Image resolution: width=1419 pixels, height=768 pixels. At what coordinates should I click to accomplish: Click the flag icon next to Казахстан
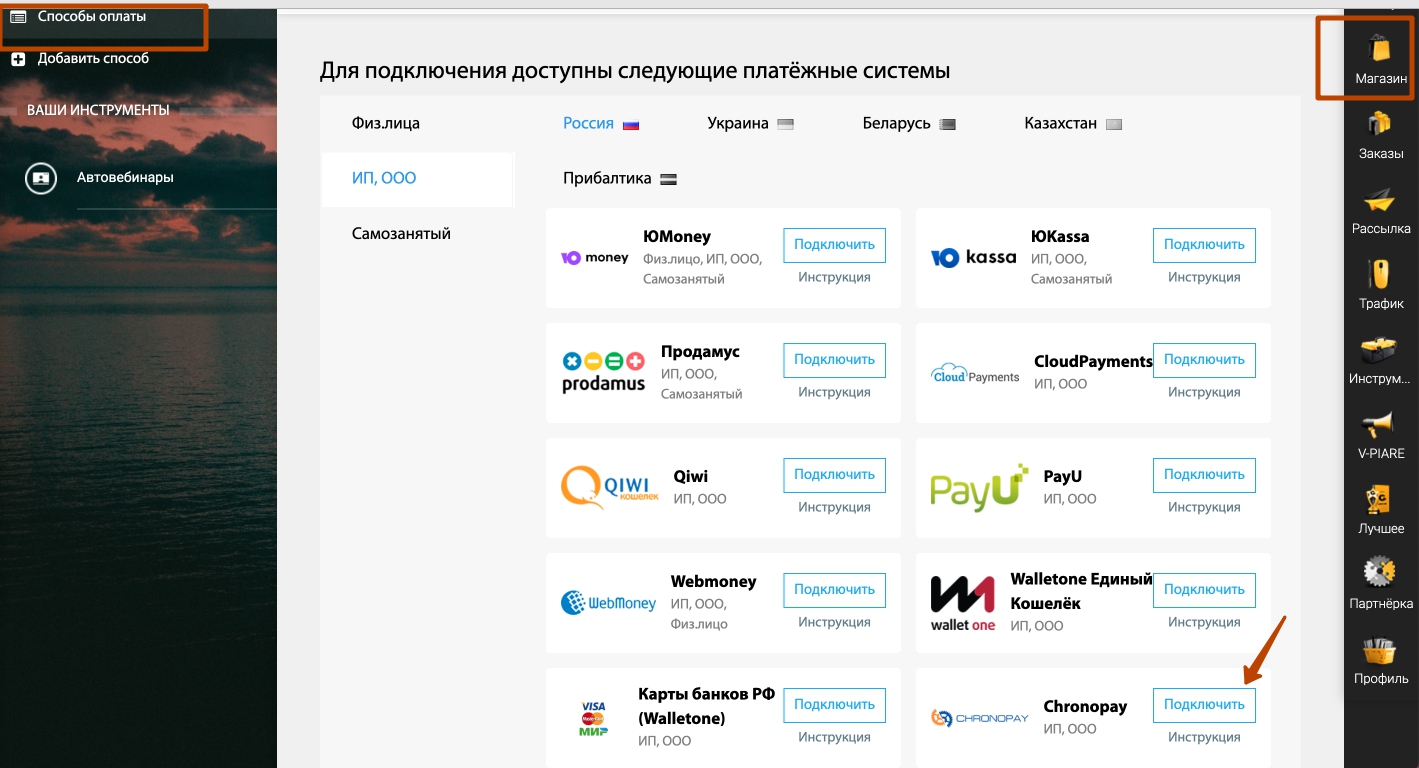[1114, 125]
